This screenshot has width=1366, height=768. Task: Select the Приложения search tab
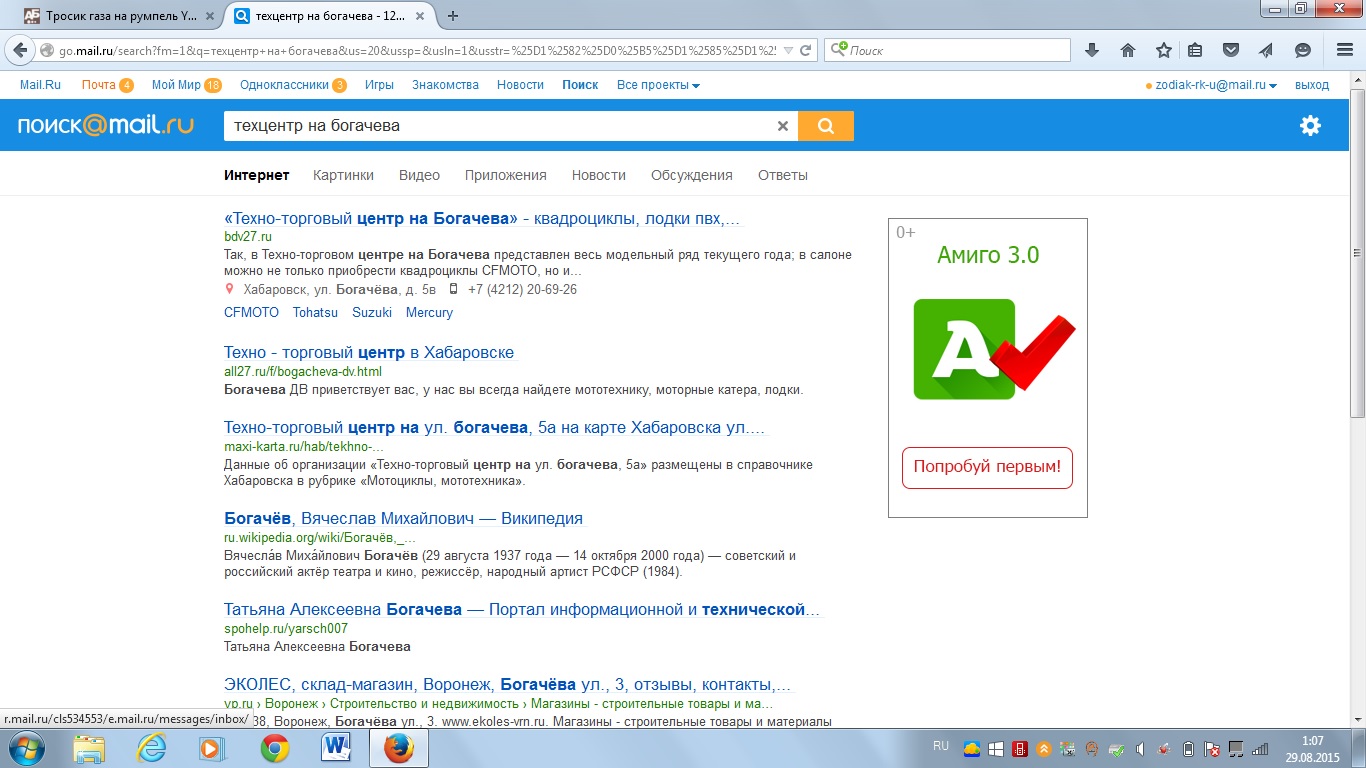(x=506, y=175)
